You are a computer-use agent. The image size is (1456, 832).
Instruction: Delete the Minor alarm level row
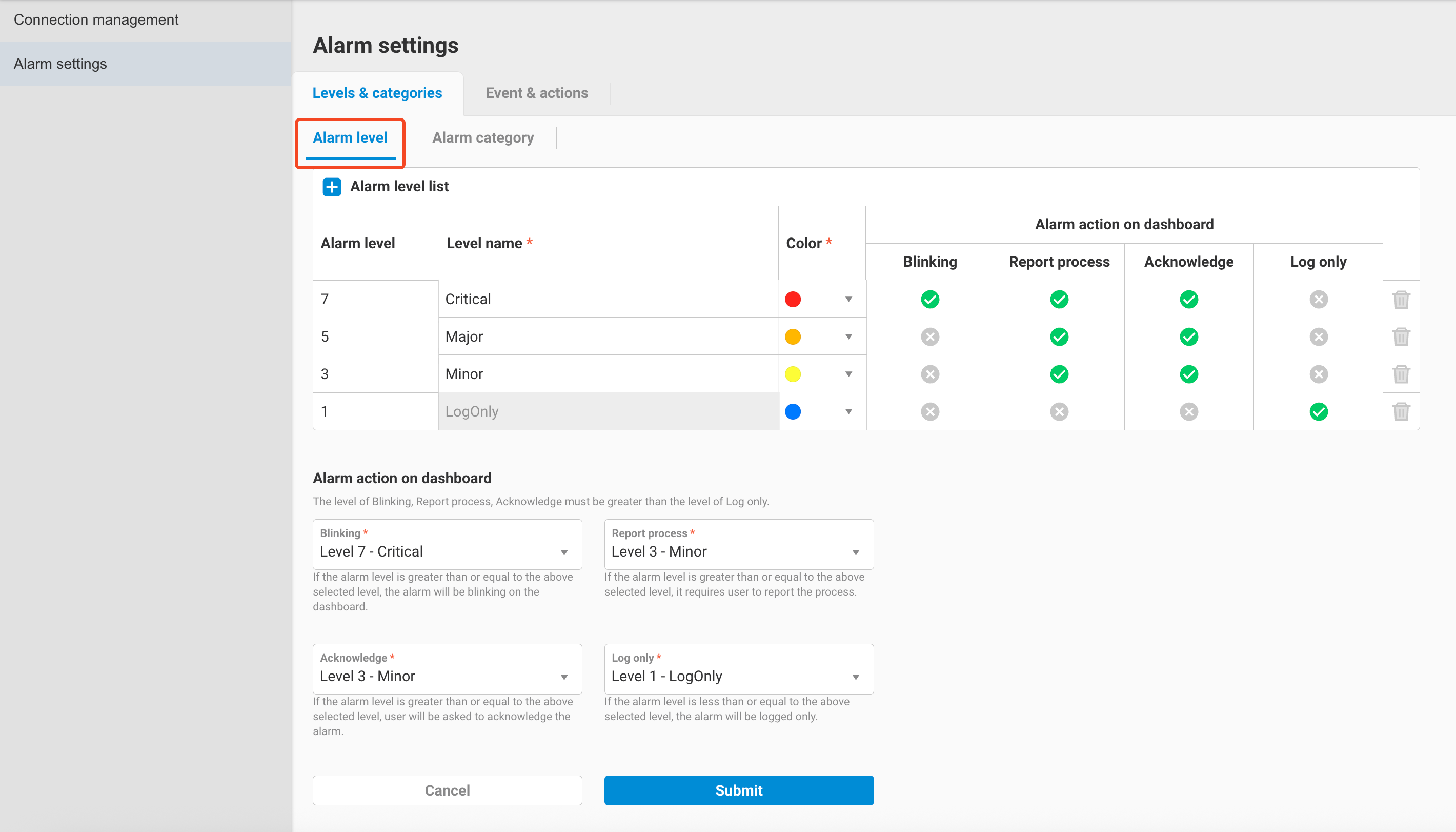(x=1401, y=374)
